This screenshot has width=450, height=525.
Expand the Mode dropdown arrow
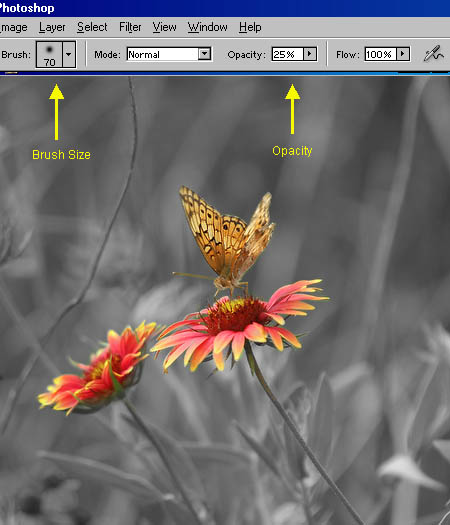(204, 54)
